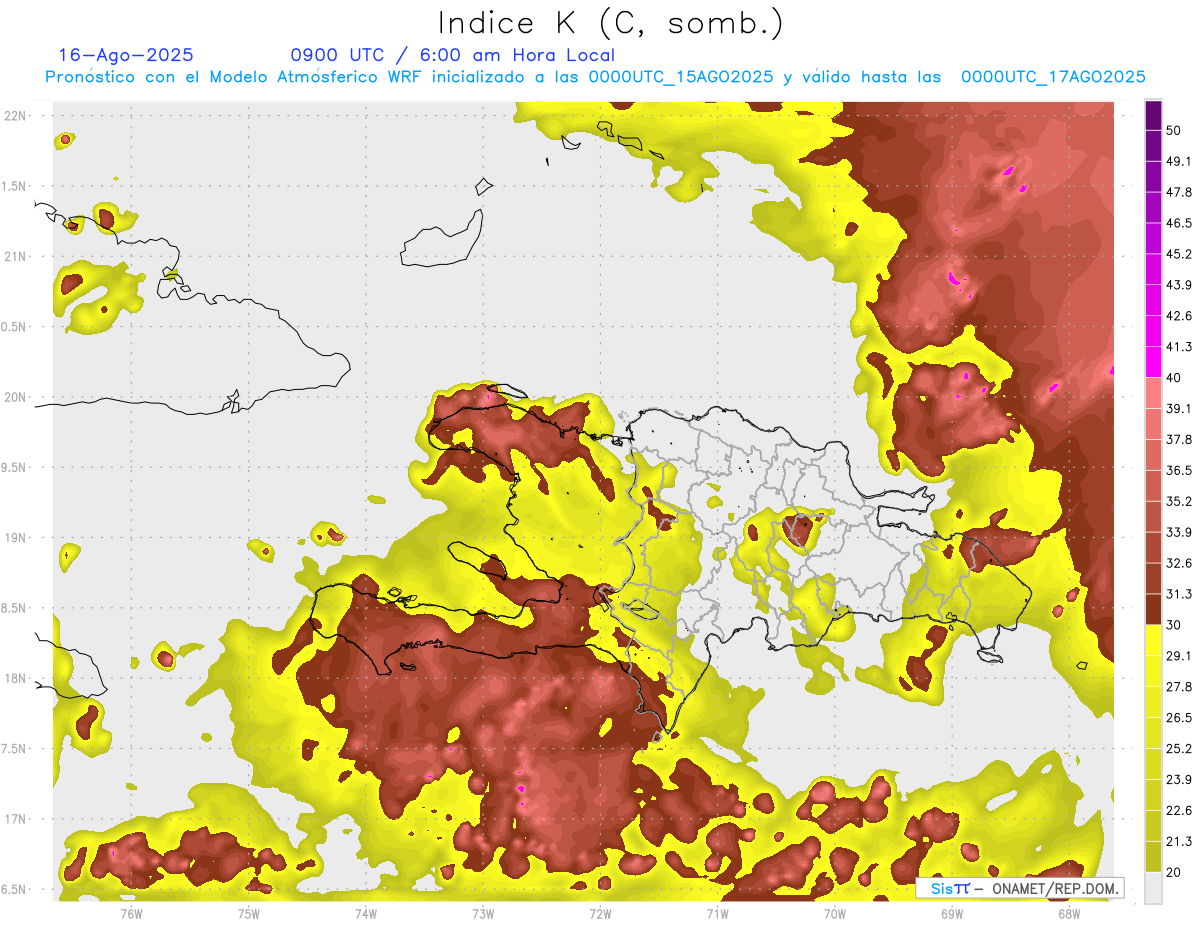Viewport: 1200px width, 927px height.
Task: Click the colorbar value '39.1'
Action: point(1178,409)
